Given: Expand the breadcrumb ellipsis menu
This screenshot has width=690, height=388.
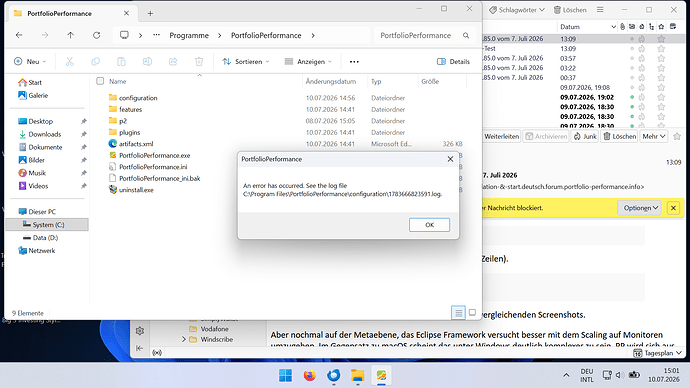Looking at the screenshot, I should click(x=156, y=35).
